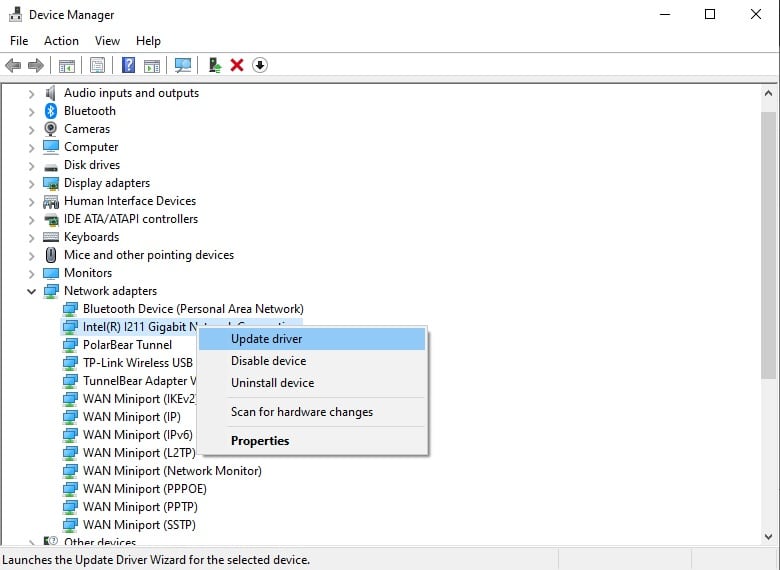Collapse the Network adapters category
Screen dimensions: 780x570
click(x=31, y=291)
